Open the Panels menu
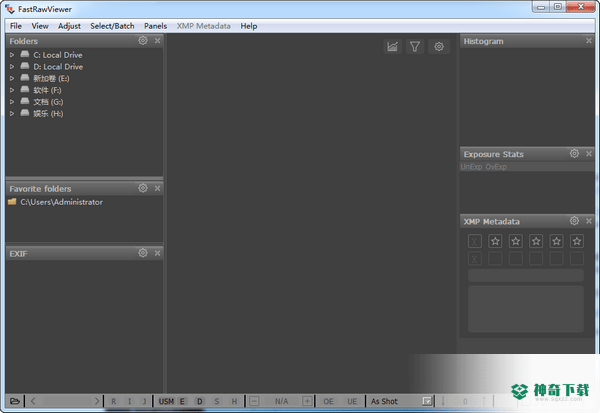The image size is (600, 413). (x=155, y=26)
